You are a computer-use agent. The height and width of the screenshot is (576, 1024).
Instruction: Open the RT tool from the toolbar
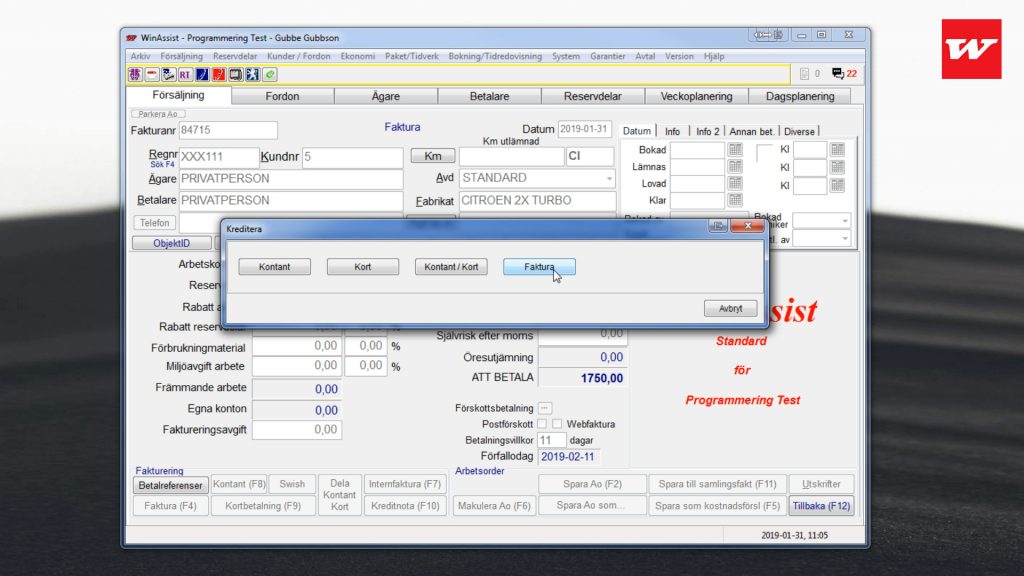[186, 74]
